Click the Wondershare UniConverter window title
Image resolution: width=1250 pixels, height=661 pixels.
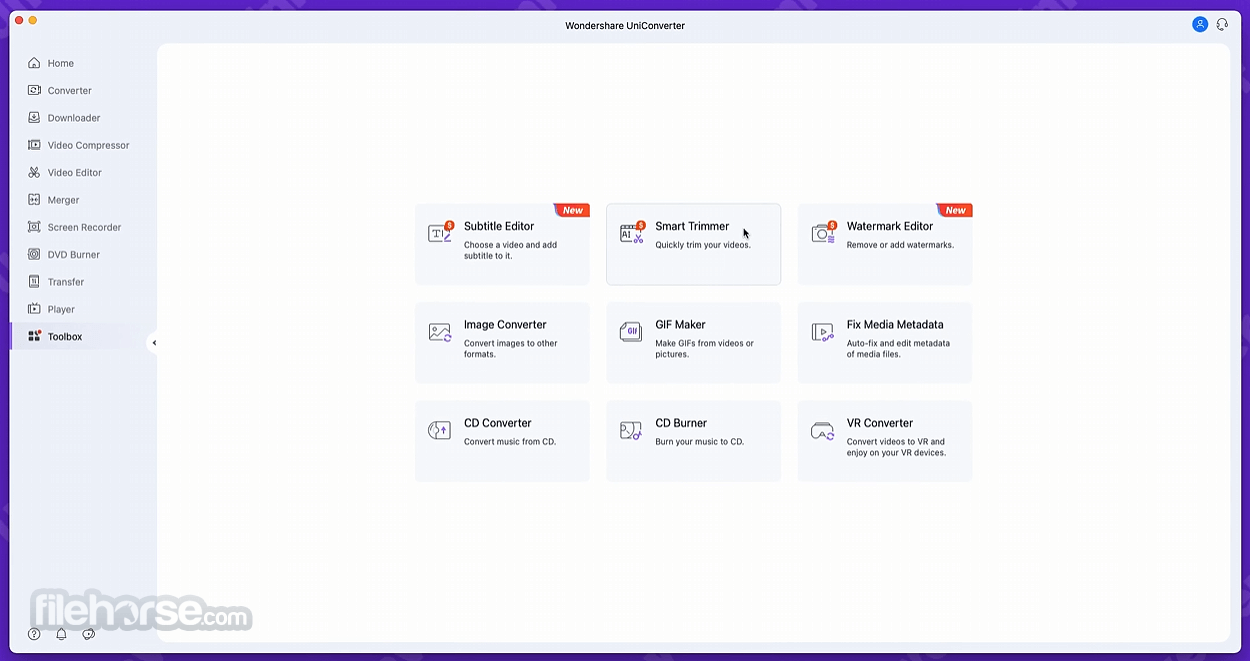[625, 25]
